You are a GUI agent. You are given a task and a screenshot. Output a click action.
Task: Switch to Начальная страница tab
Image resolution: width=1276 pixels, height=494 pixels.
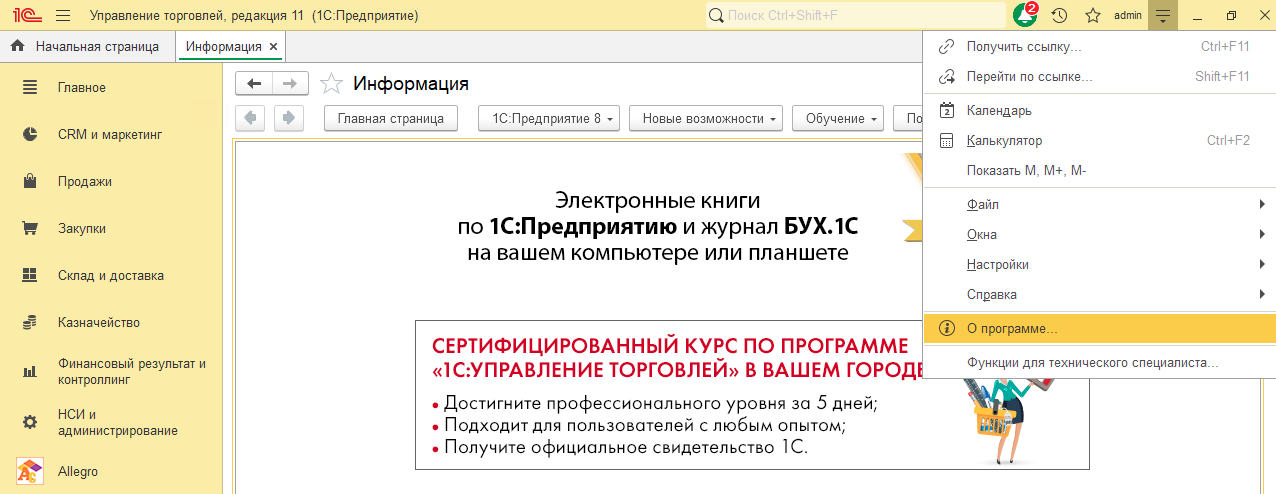(x=87, y=46)
